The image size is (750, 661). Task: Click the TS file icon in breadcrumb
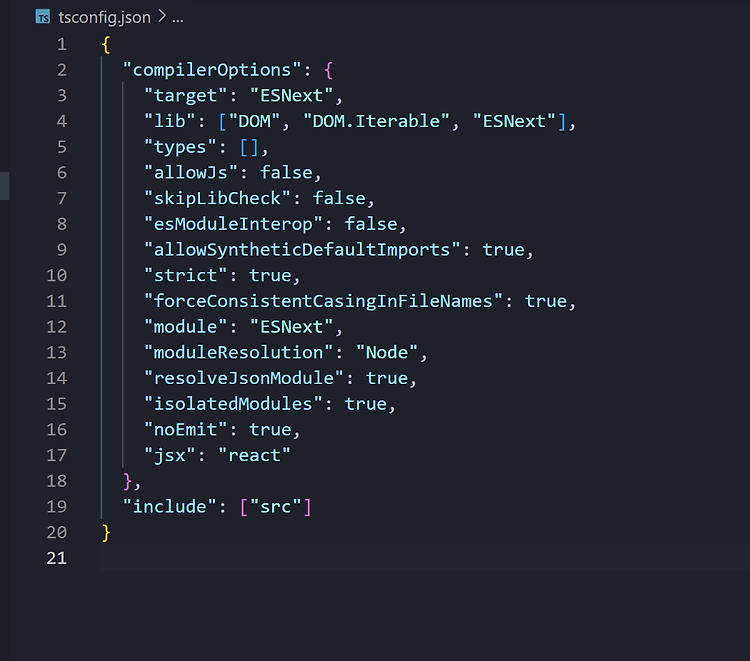pos(43,17)
